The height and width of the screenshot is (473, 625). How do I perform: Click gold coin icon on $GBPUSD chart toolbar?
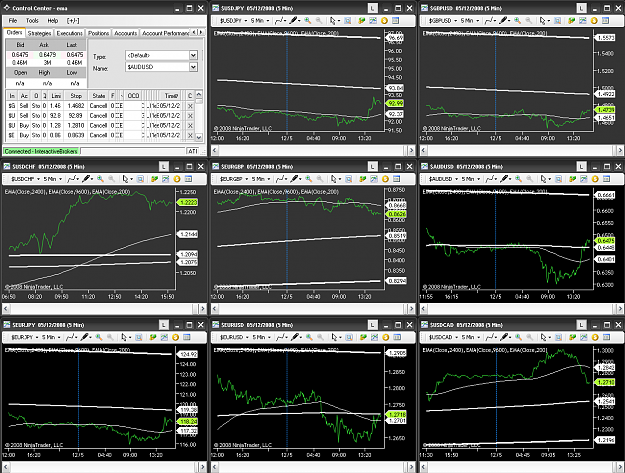(x=594, y=20)
